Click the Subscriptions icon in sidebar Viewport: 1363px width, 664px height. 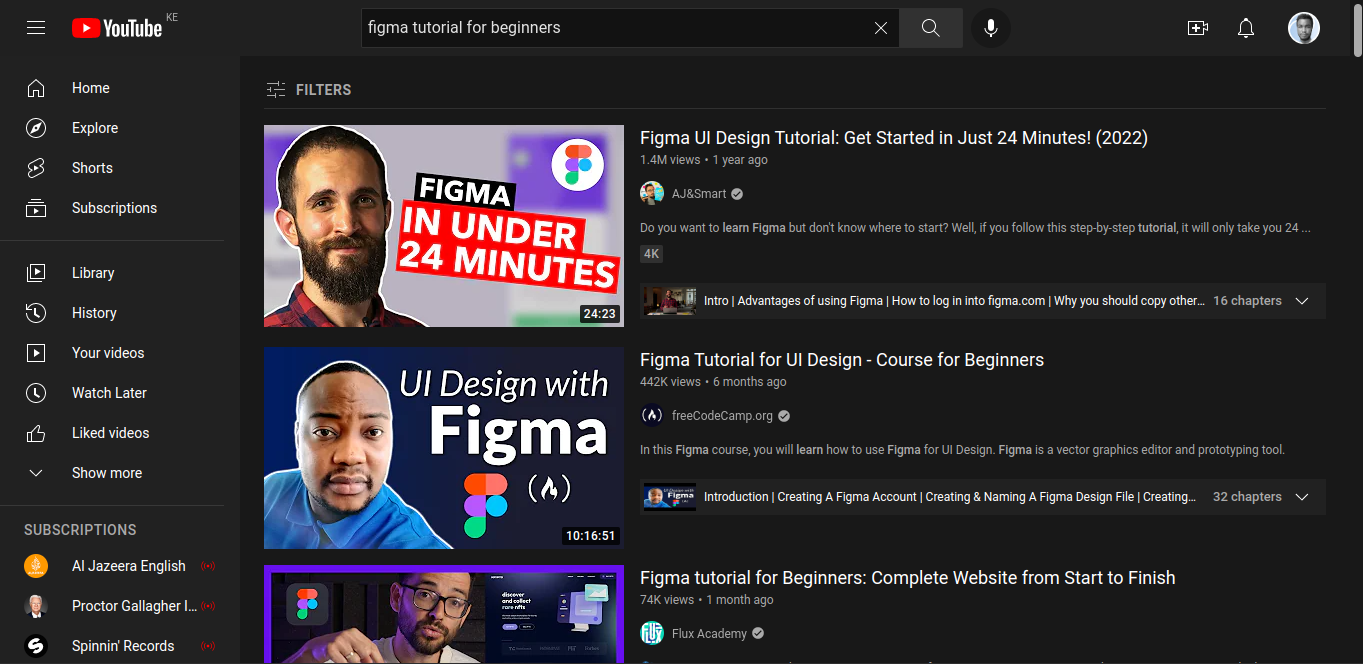(x=36, y=208)
